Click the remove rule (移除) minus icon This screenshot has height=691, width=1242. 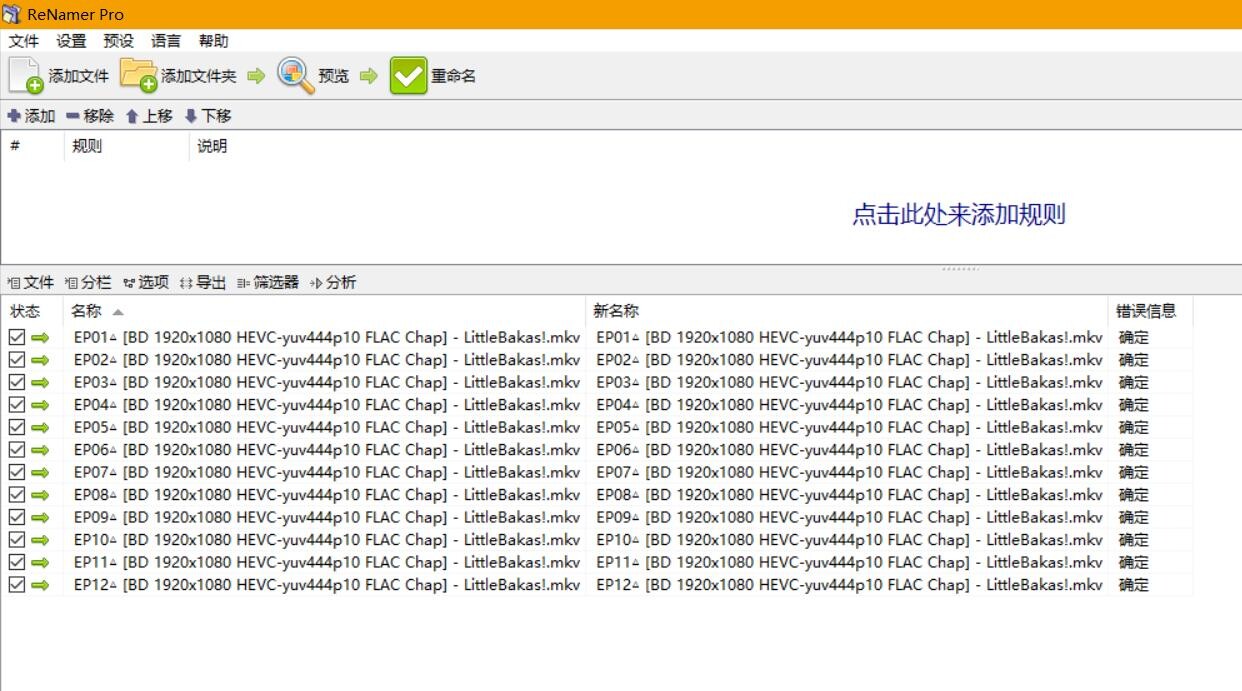(x=72, y=116)
